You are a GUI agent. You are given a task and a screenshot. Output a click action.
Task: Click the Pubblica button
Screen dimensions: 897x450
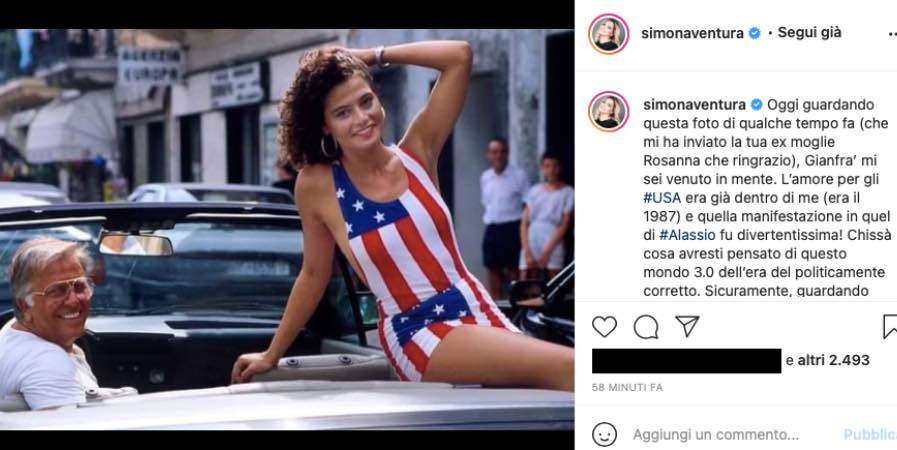pos(870,435)
